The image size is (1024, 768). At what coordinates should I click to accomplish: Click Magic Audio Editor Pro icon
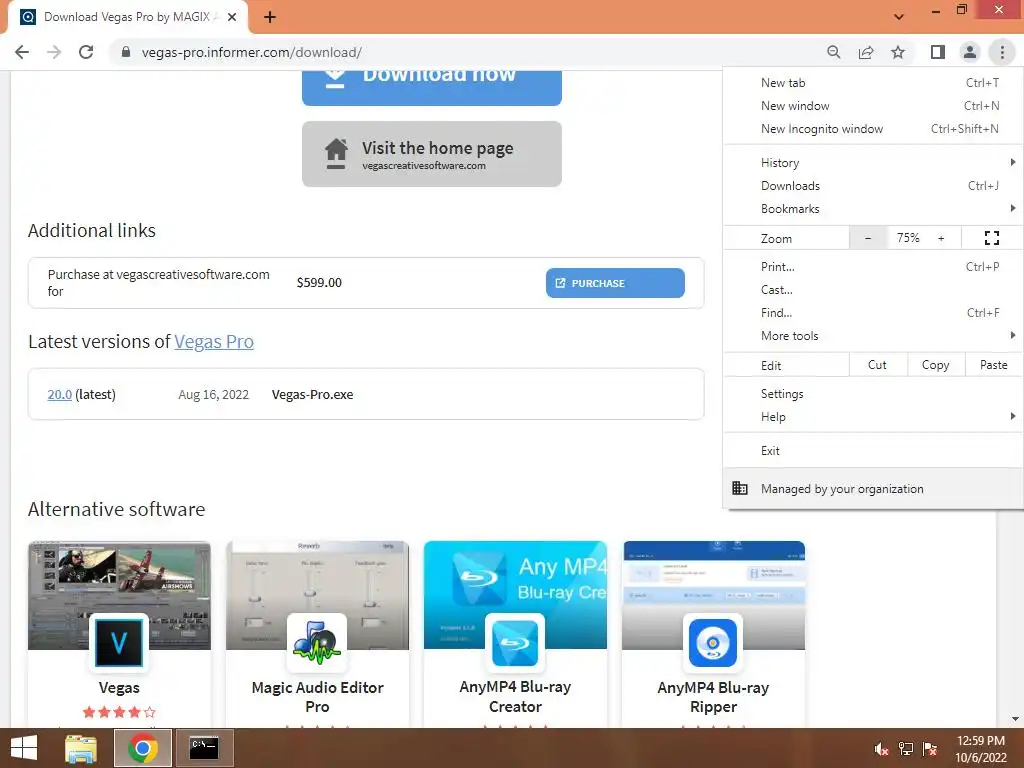(x=317, y=643)
